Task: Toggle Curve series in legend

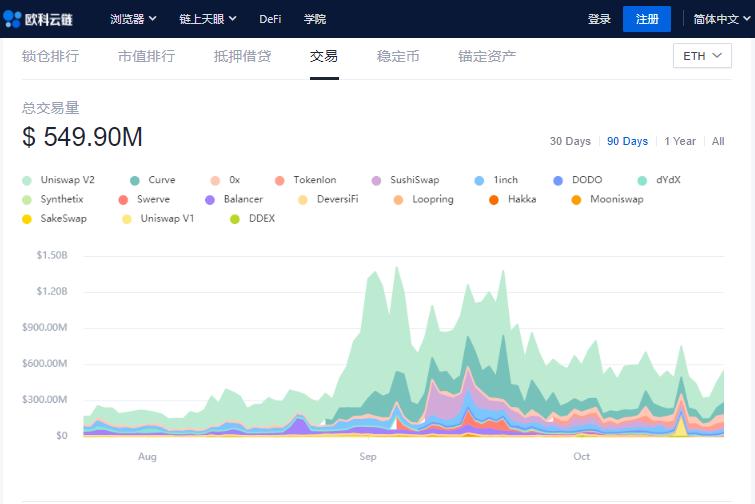Action: [135, 181]
